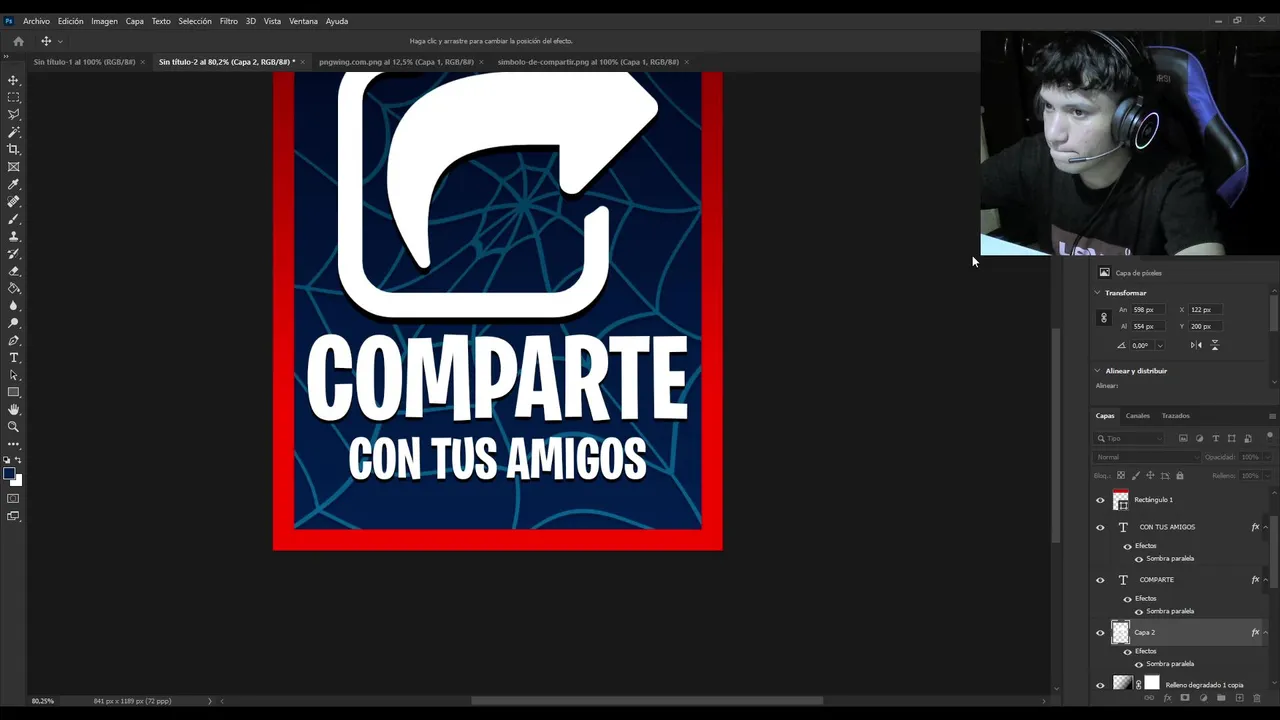
Task: Click the X position input field
Action: (x=1205, y=310)
